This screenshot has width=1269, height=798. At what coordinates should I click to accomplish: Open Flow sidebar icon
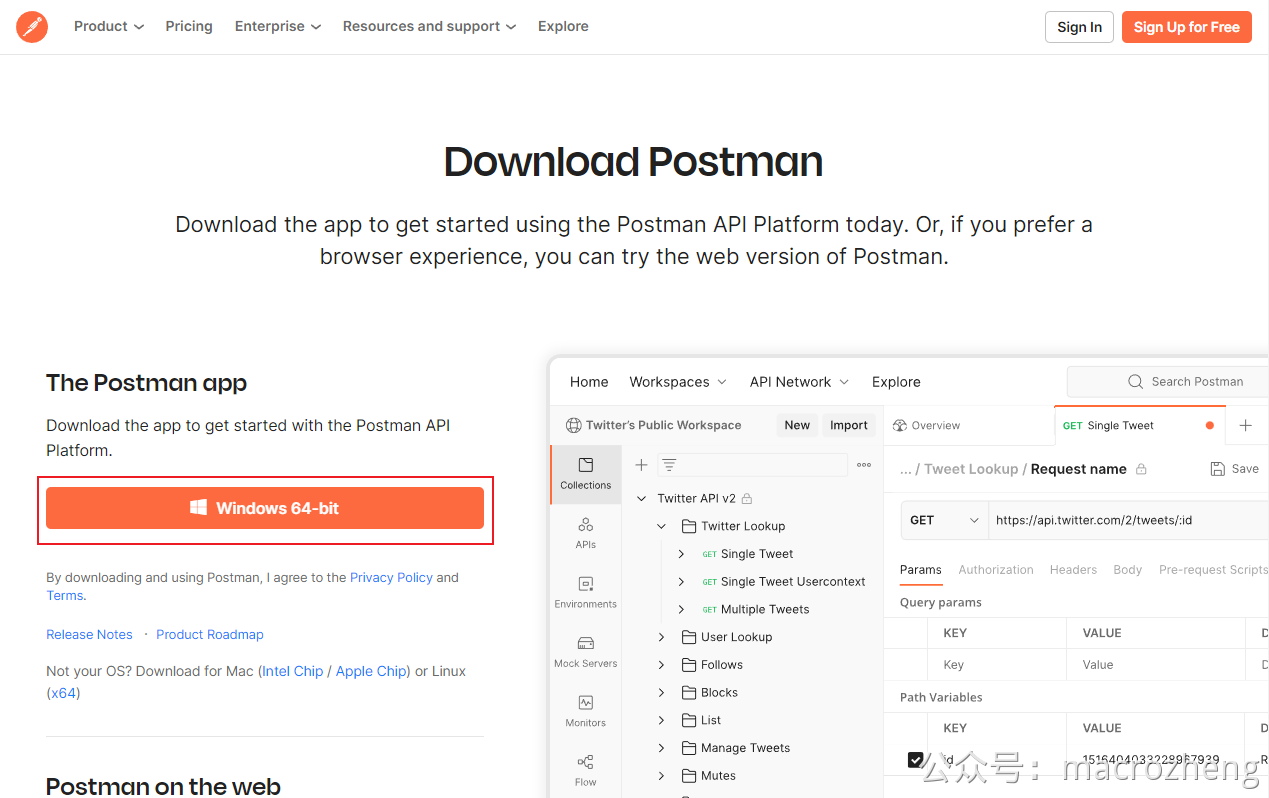pos(586,770)
